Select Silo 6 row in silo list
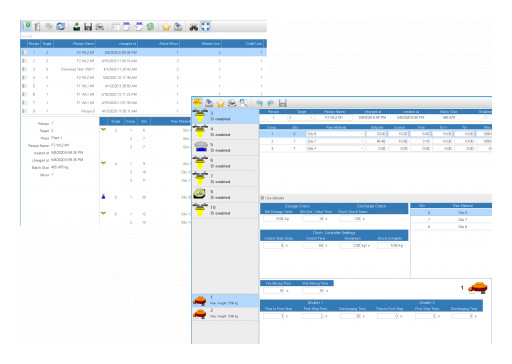512x364 pixels. [x=451, y=212]
